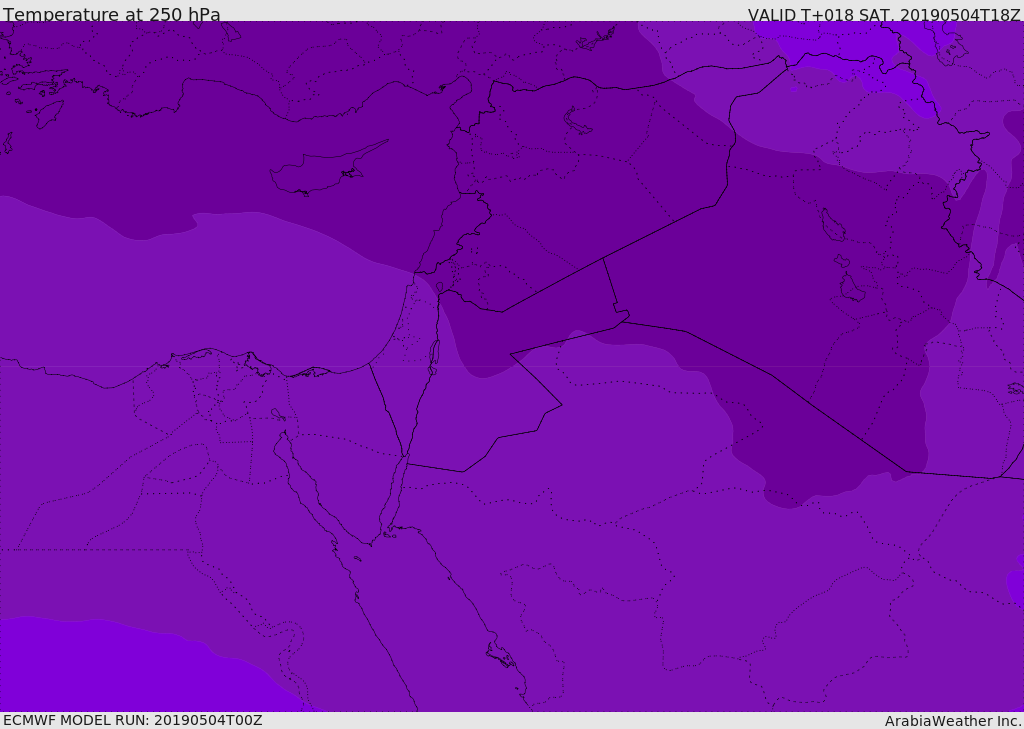1024x729 pixels.
Task: Click the 'VALID T+018 SAT. 20190504T18Z' label
Action: tap(884, 15)
